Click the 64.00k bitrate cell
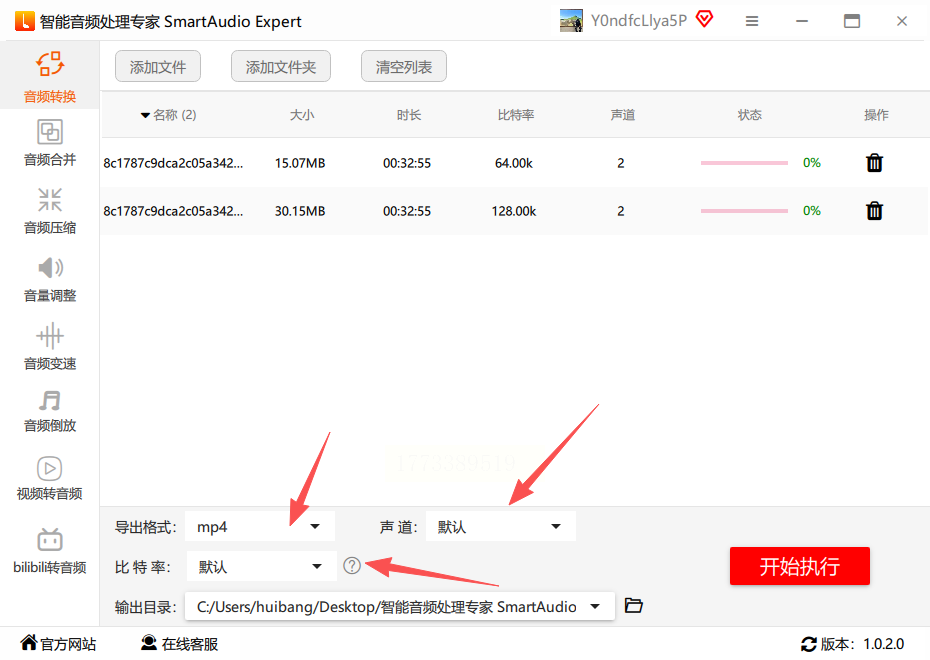The width and height of the screenshot is (930, 660). 514,163
